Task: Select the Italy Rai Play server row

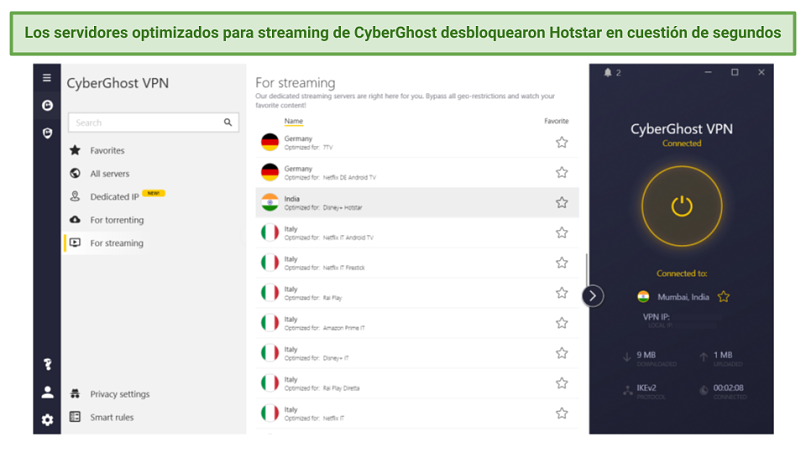Action: coord(417,293)
